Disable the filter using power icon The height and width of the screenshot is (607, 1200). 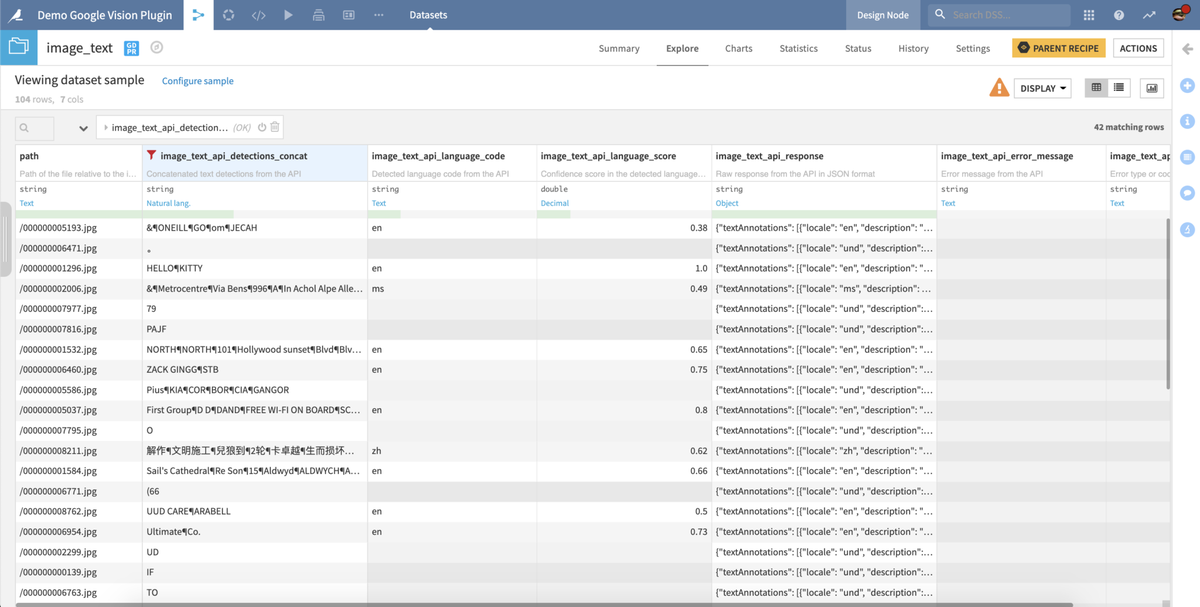tap(262, 127)
